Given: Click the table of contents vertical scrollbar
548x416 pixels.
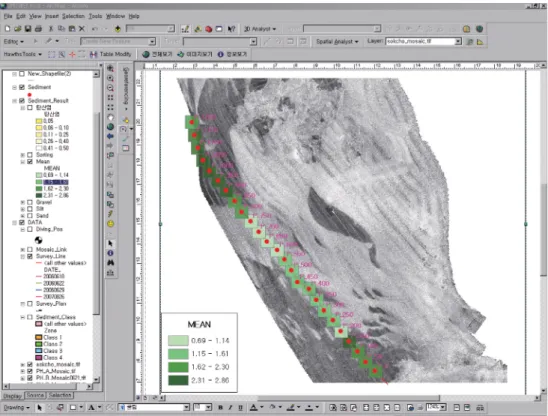Looking at the screenshot, I should (x=96, y=213).
